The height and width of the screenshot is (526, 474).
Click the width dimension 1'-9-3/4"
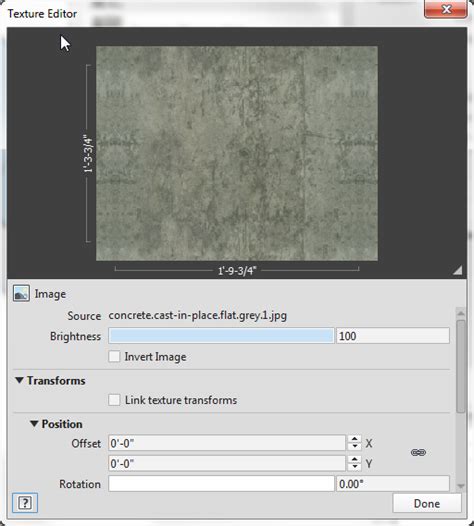pyautogui.click(x=237, y=271)
